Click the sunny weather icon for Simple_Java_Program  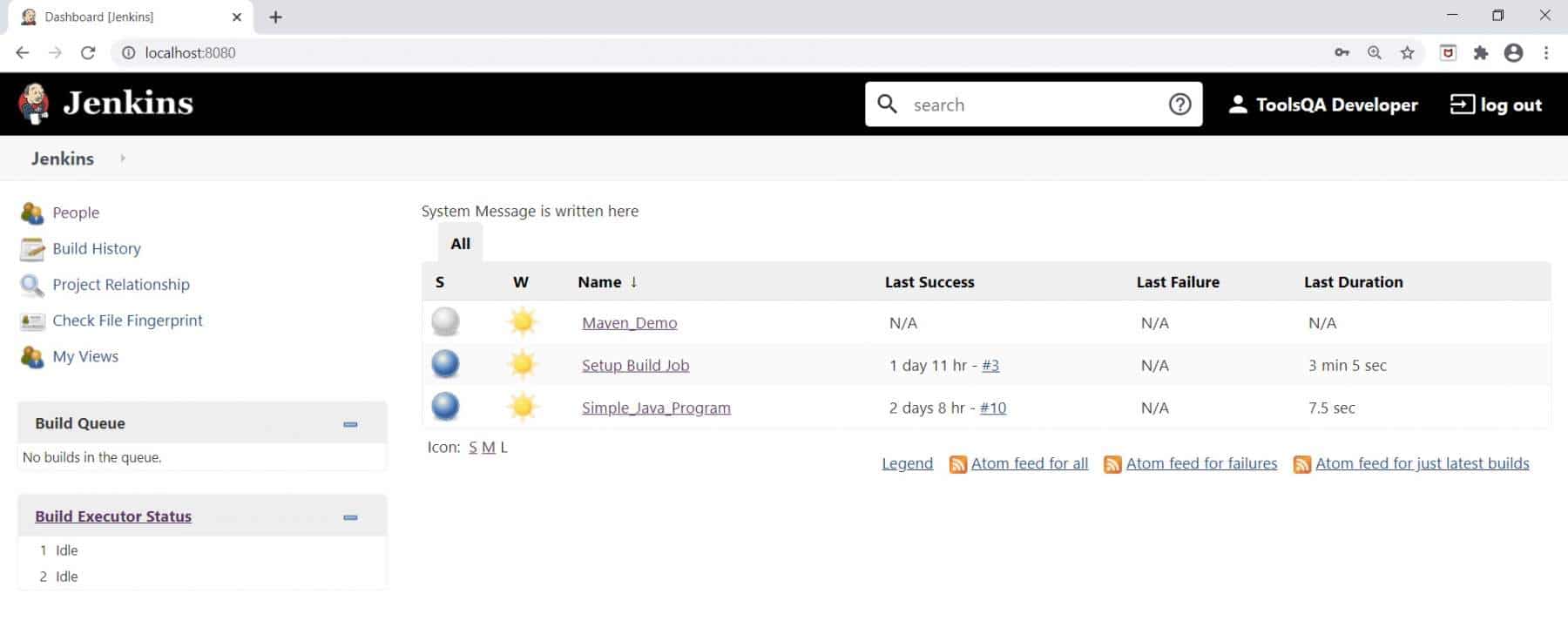point(522,407)
